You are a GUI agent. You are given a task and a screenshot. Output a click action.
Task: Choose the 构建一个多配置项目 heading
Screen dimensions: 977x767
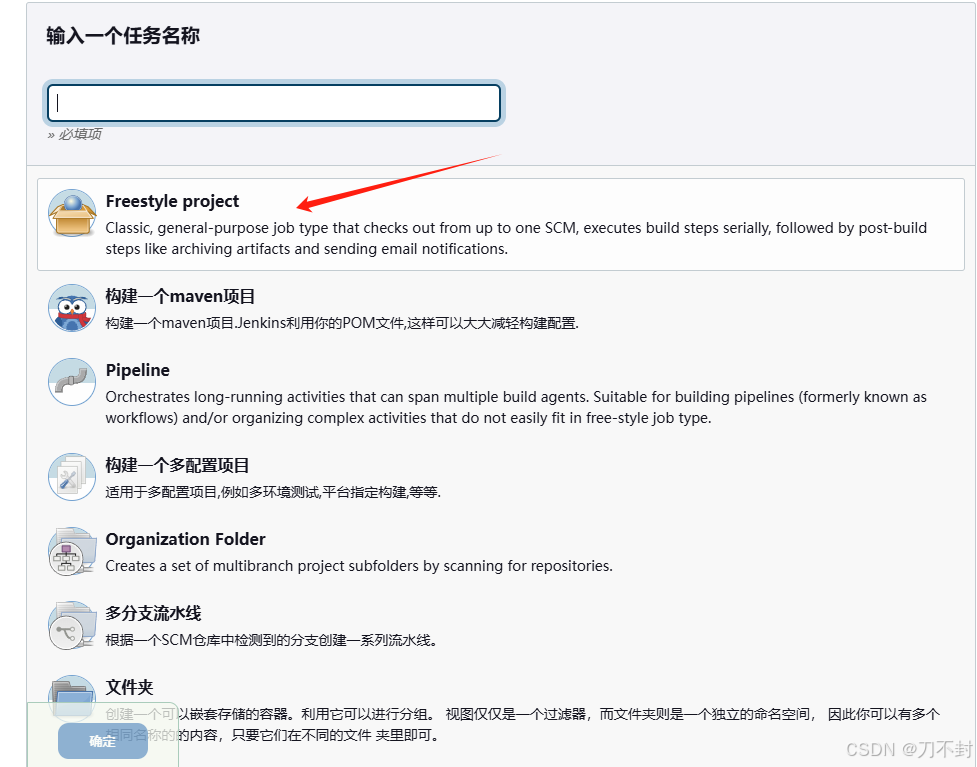(x=178, y=465)
